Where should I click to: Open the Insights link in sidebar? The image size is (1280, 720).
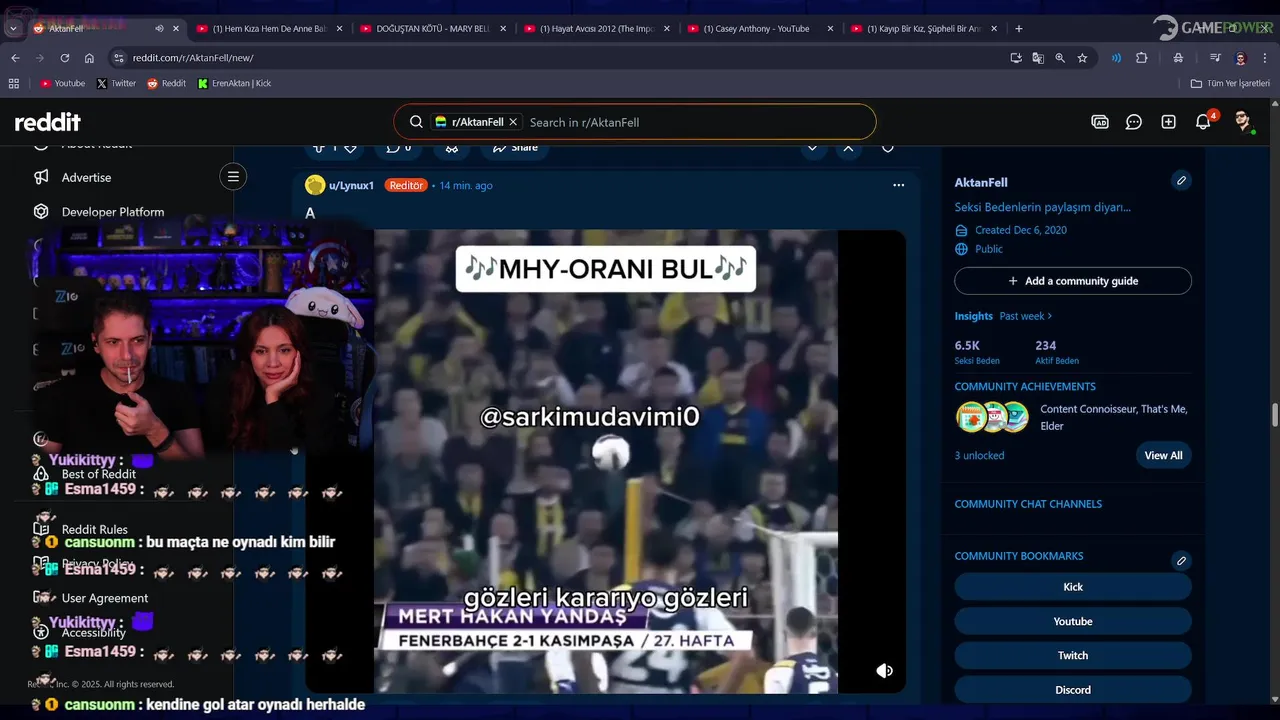click(973, 316)
